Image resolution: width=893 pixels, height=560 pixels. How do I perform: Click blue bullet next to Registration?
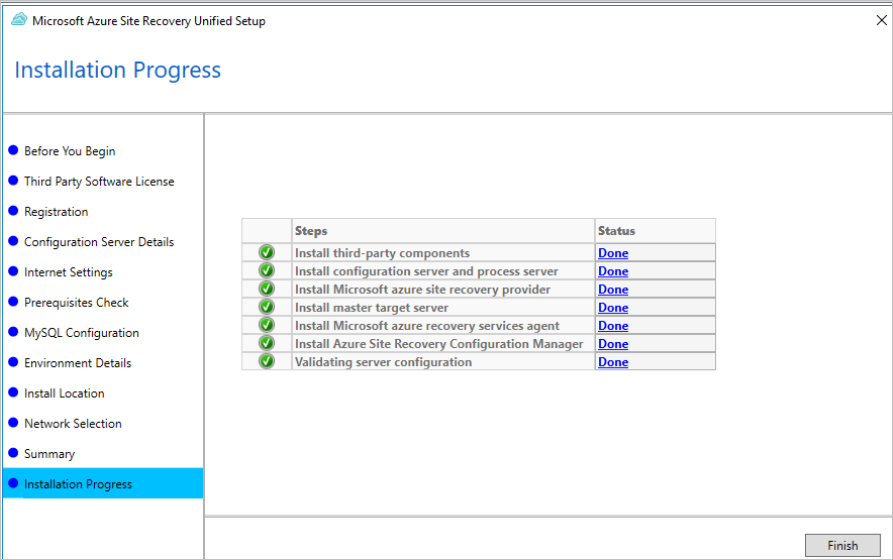pyautogui.click(x=13, y=211)
